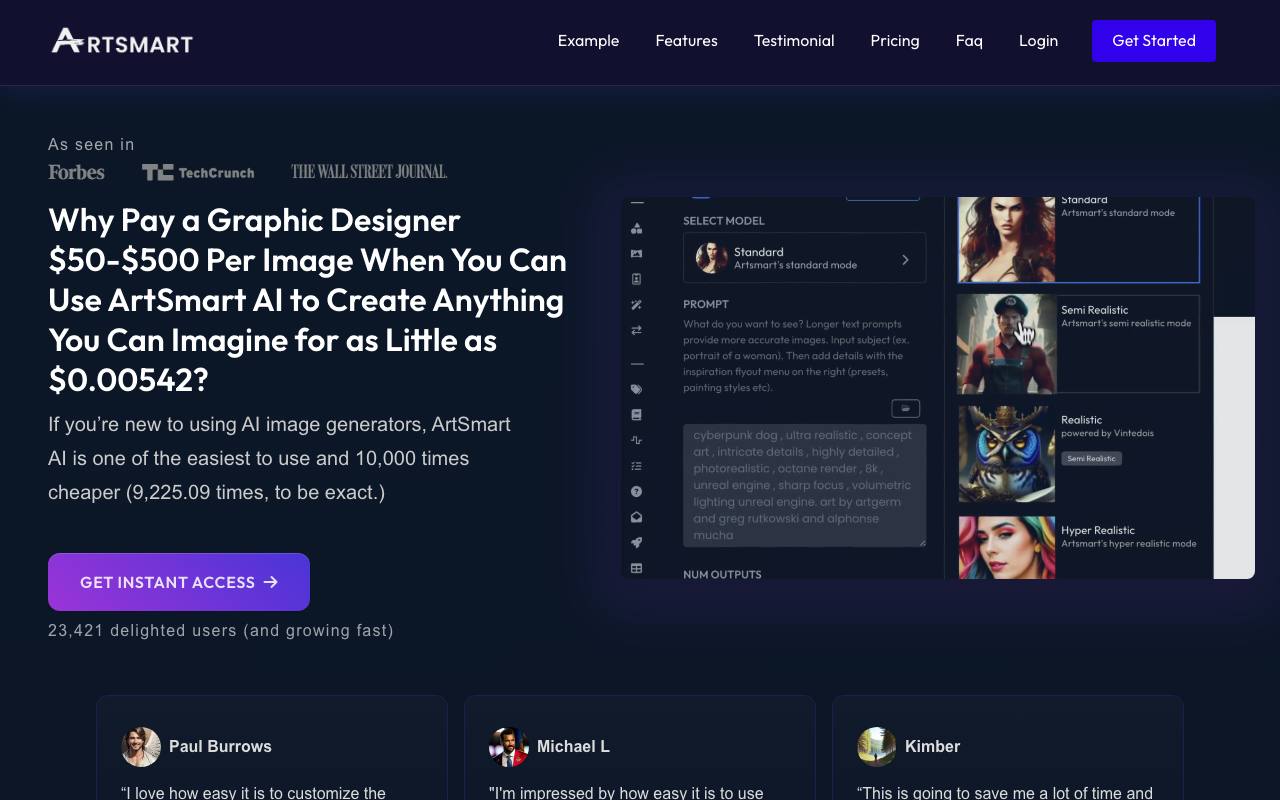
Task: Click the name Kimber
Action: click(932, 747)
